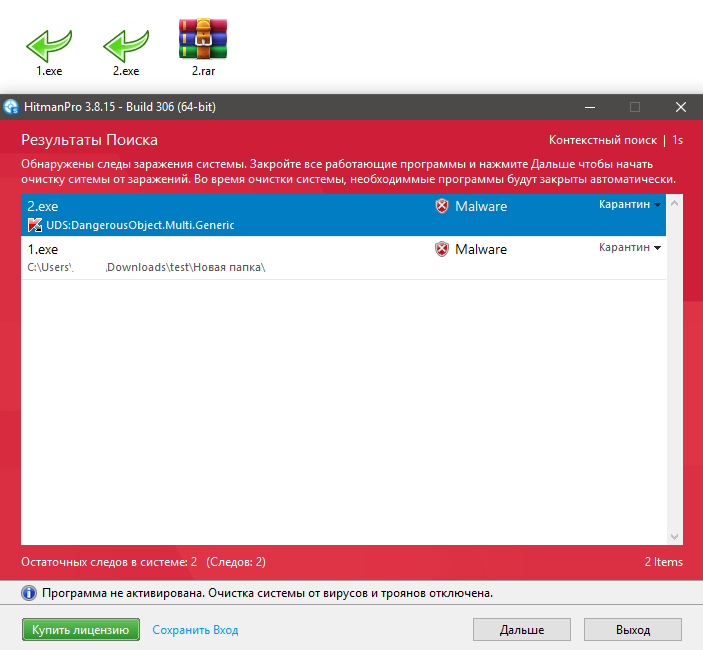Close the HitmanPro window
The image size is (703, 650).
click(x=681, y=107)
